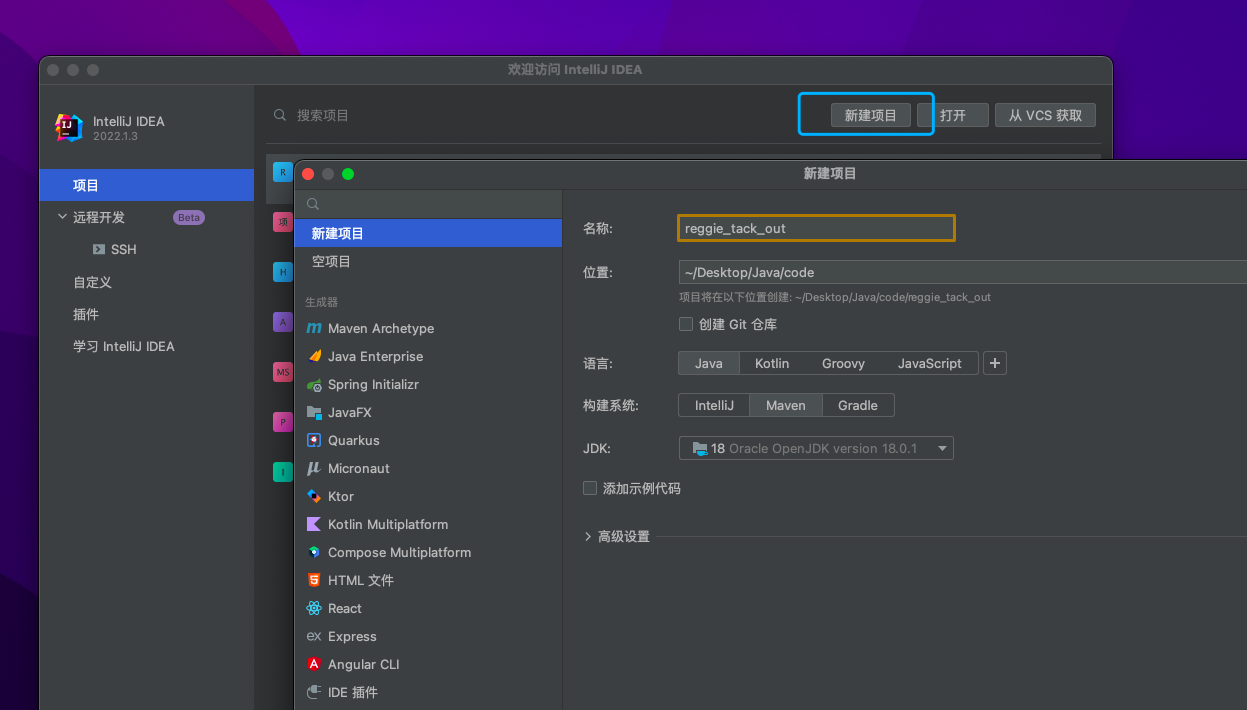The image size is (1247, 710).
Task: Enable the 创建 Git 仓库 checkbox
Action: pos(686,324)
